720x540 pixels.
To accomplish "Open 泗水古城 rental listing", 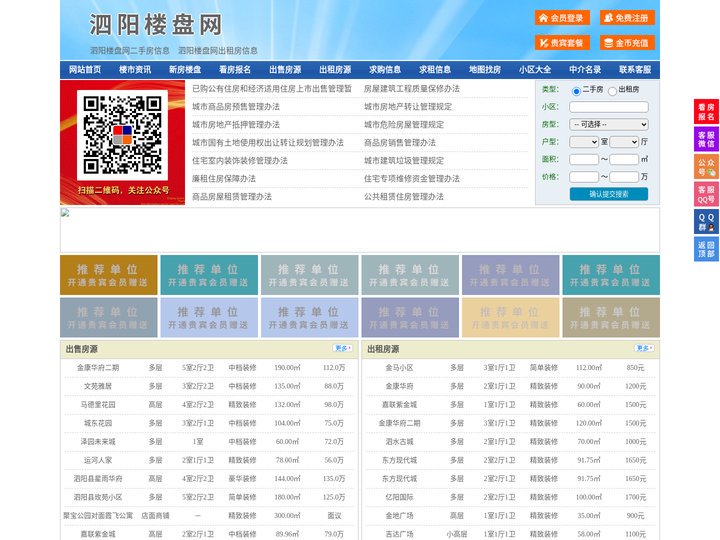I will (399, 442).
